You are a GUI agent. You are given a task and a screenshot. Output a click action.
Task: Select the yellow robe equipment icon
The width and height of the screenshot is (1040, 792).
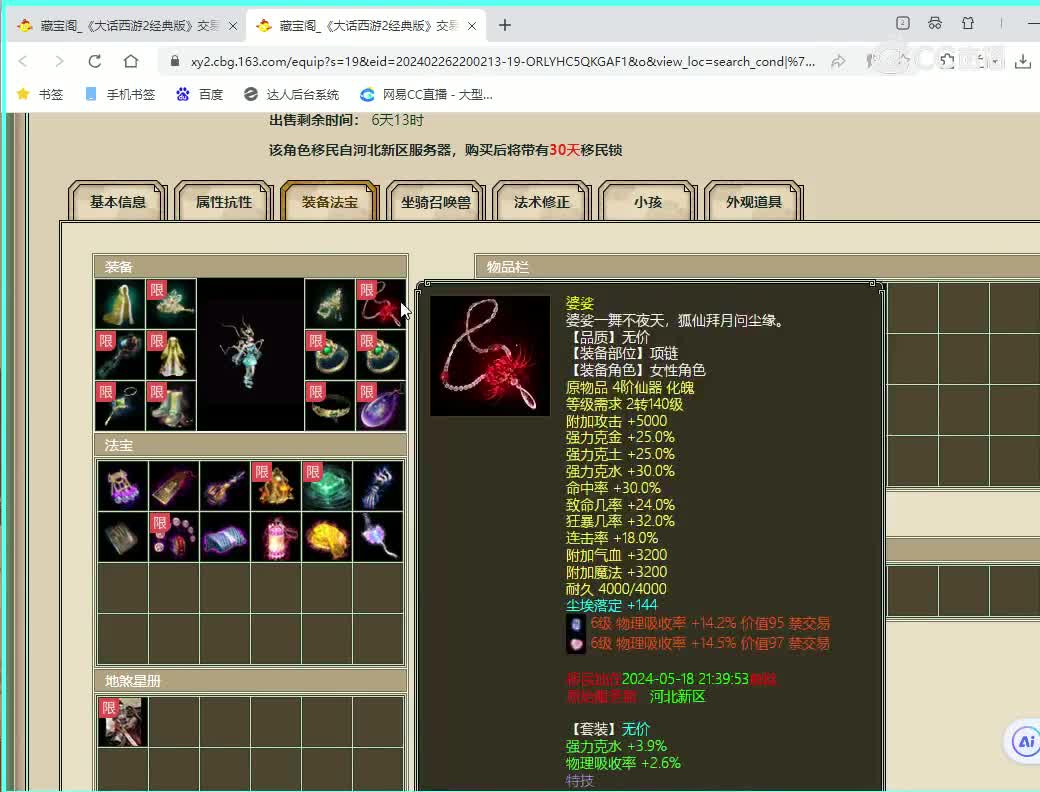(x=171, y=355)
